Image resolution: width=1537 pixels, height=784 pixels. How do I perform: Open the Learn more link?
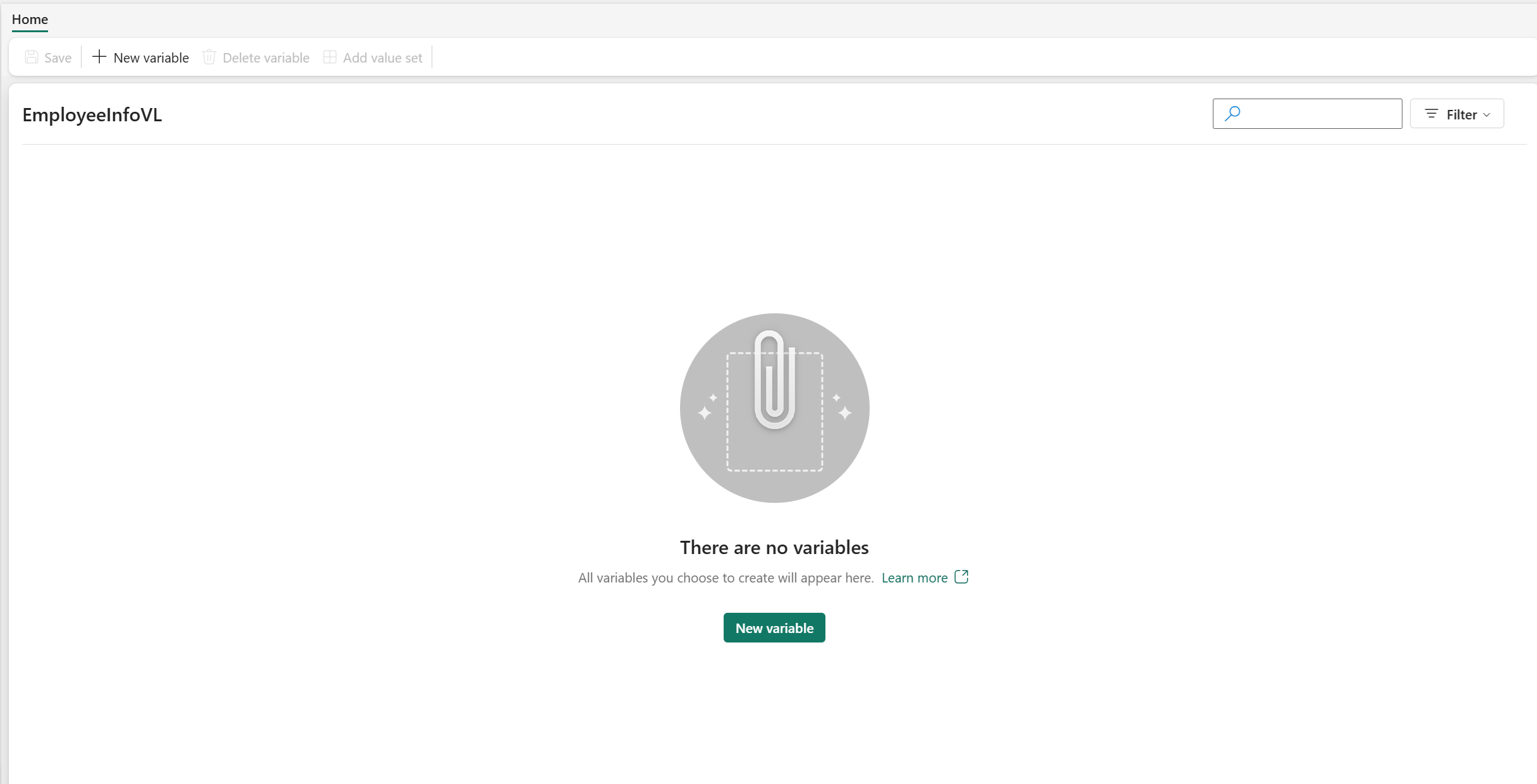(x=914, y=577)
